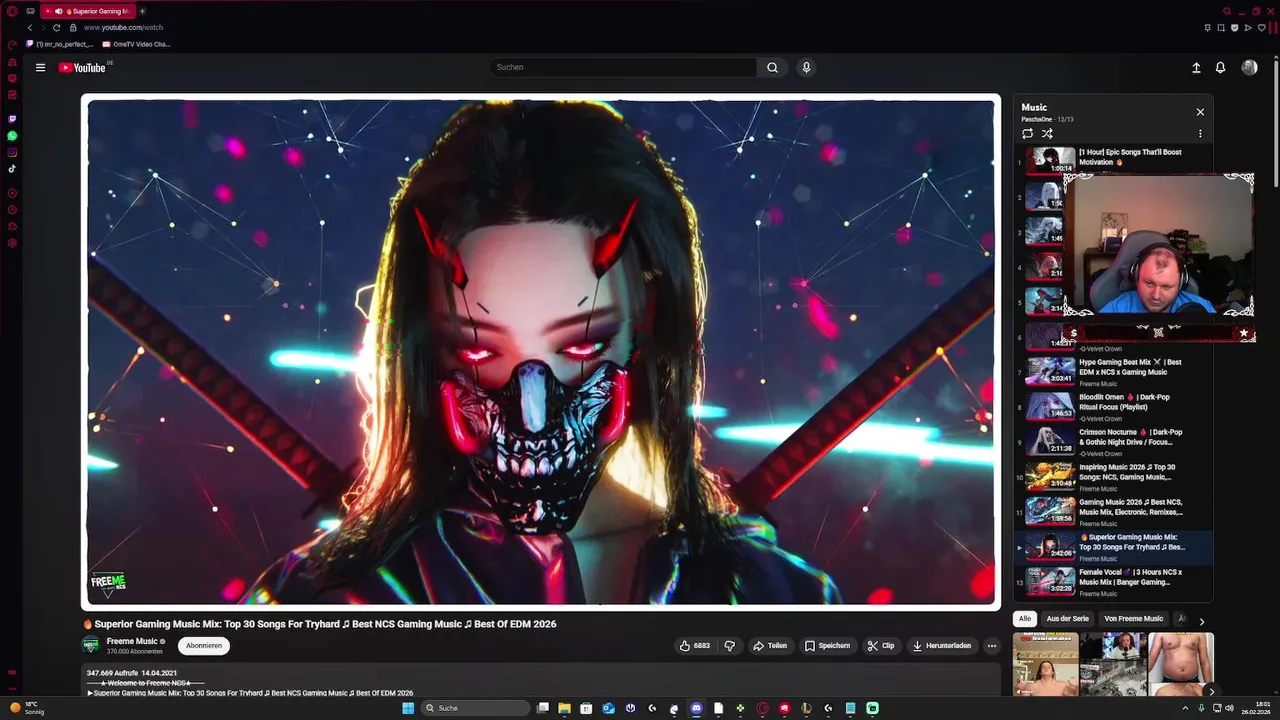The image size is (1280, 720).
Task: Open YouTube notifications bell
Action: 1220,68
